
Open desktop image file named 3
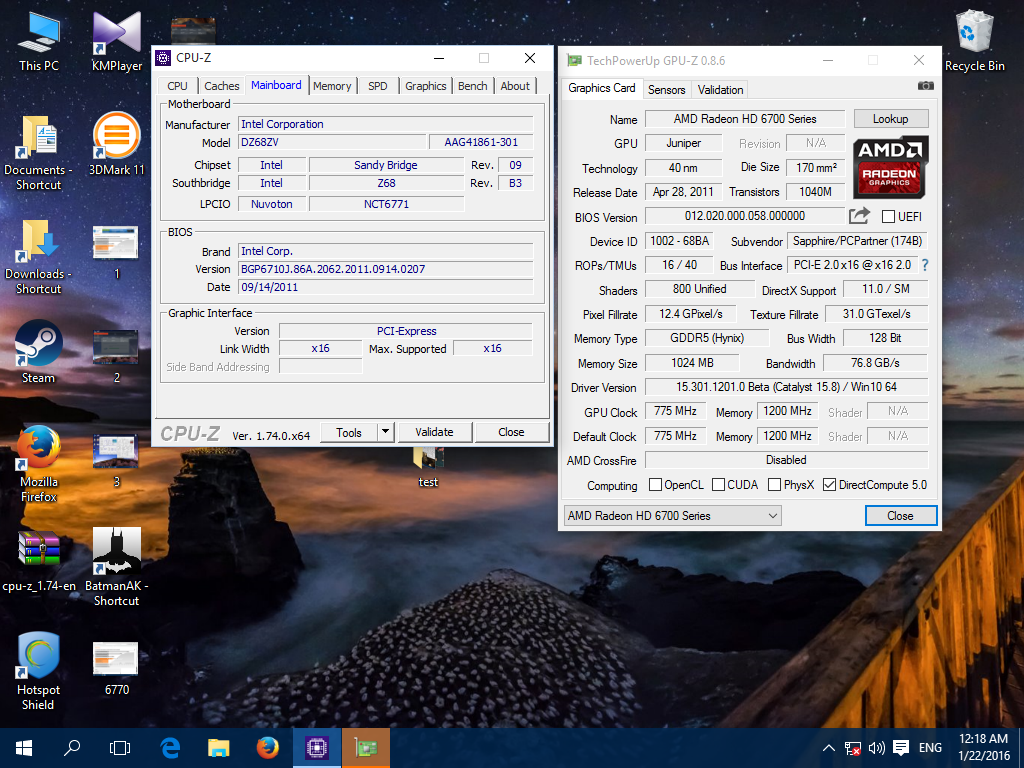(x=116, y=460)
